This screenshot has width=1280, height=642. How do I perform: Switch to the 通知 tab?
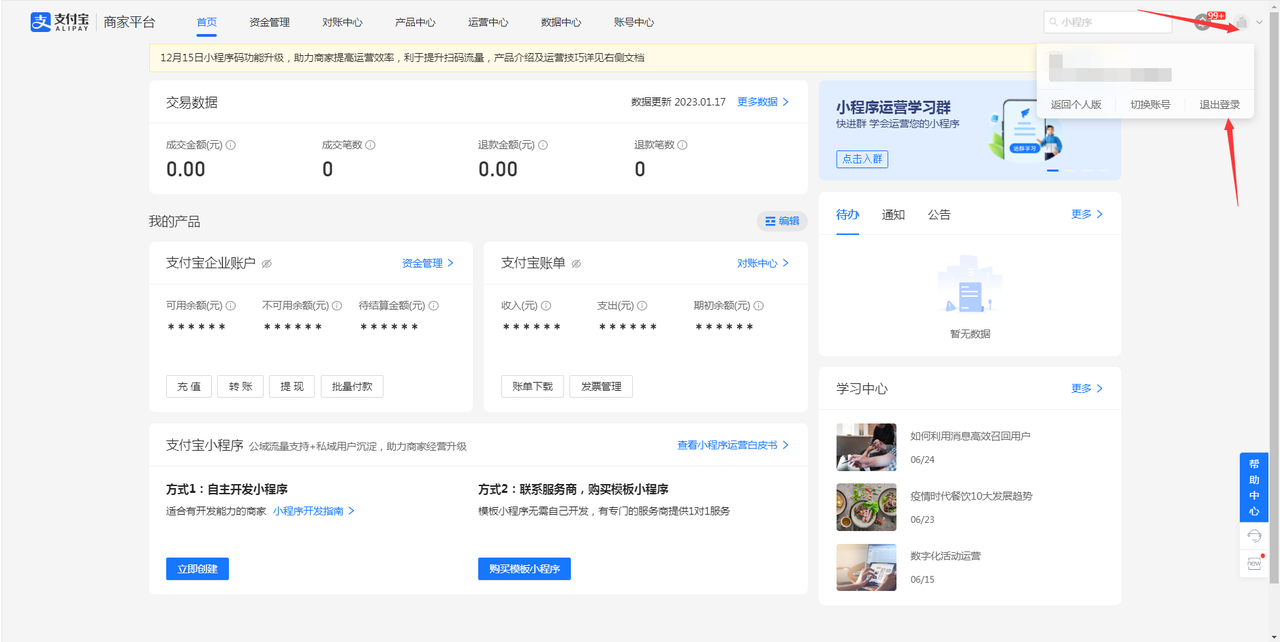pos(893,215)
